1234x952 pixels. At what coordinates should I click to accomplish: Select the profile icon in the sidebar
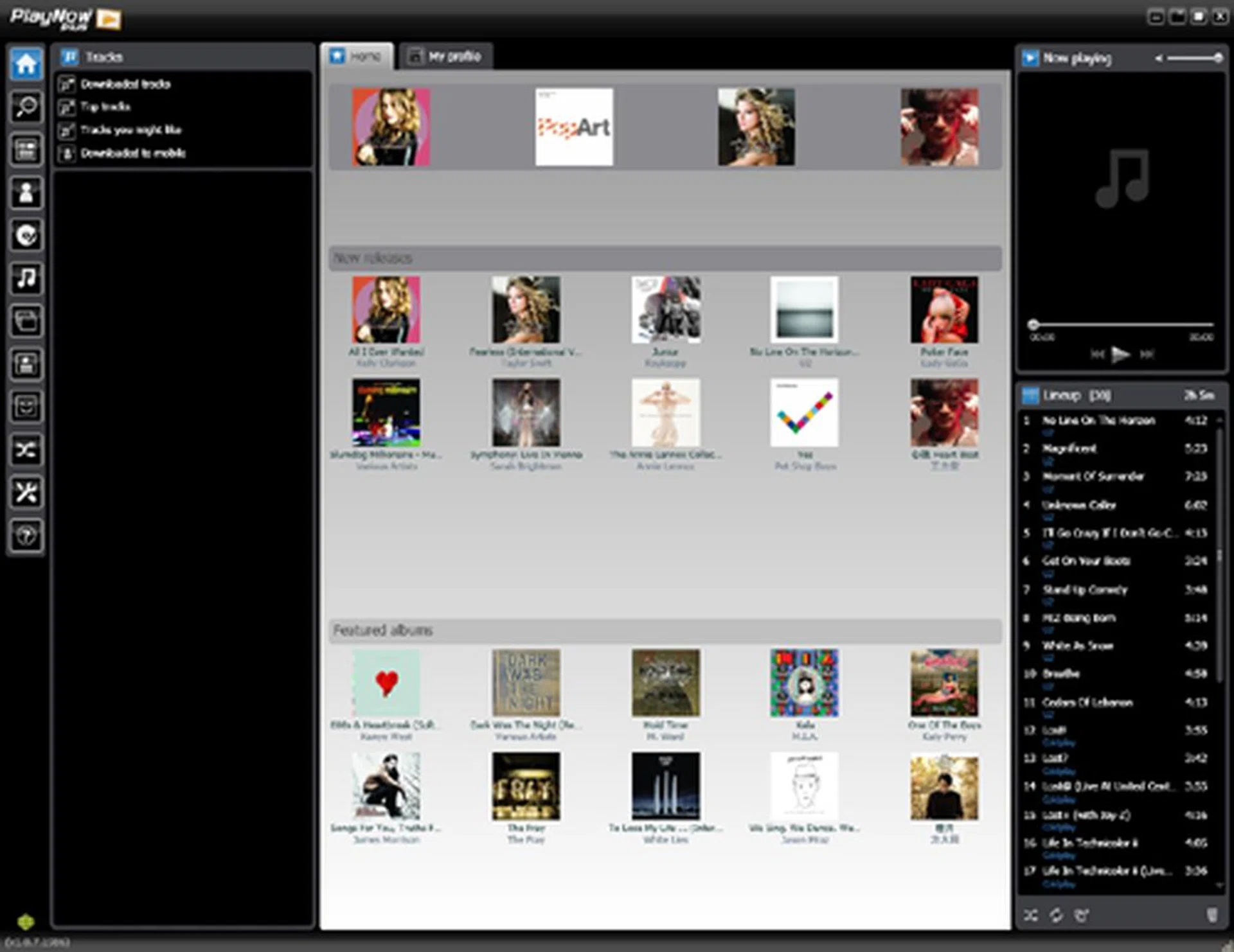click(26, 193)
